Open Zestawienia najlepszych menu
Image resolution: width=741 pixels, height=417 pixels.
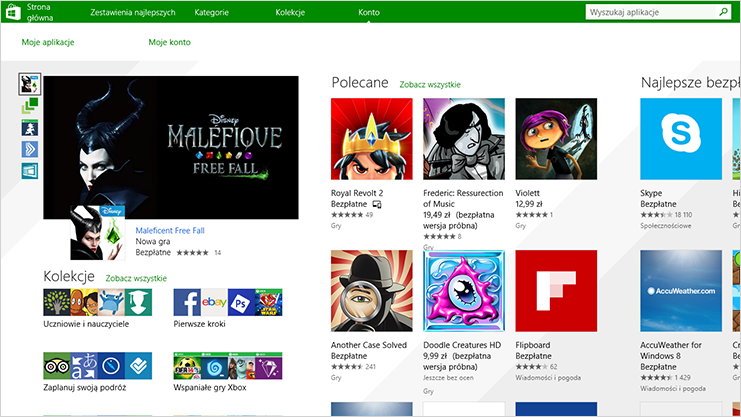point(133,12)
